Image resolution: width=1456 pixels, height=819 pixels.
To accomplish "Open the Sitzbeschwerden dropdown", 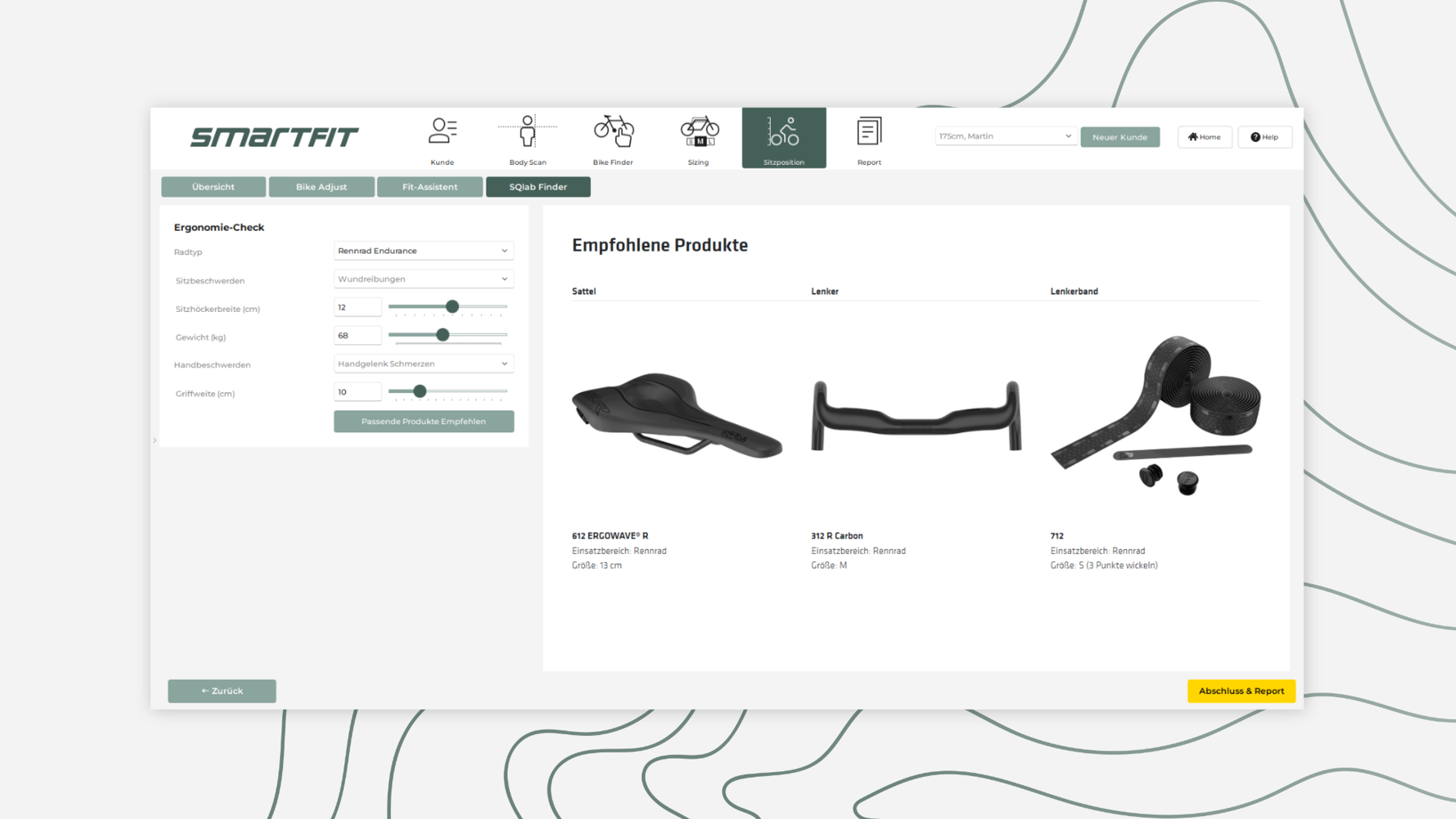I will click(424, 279).
